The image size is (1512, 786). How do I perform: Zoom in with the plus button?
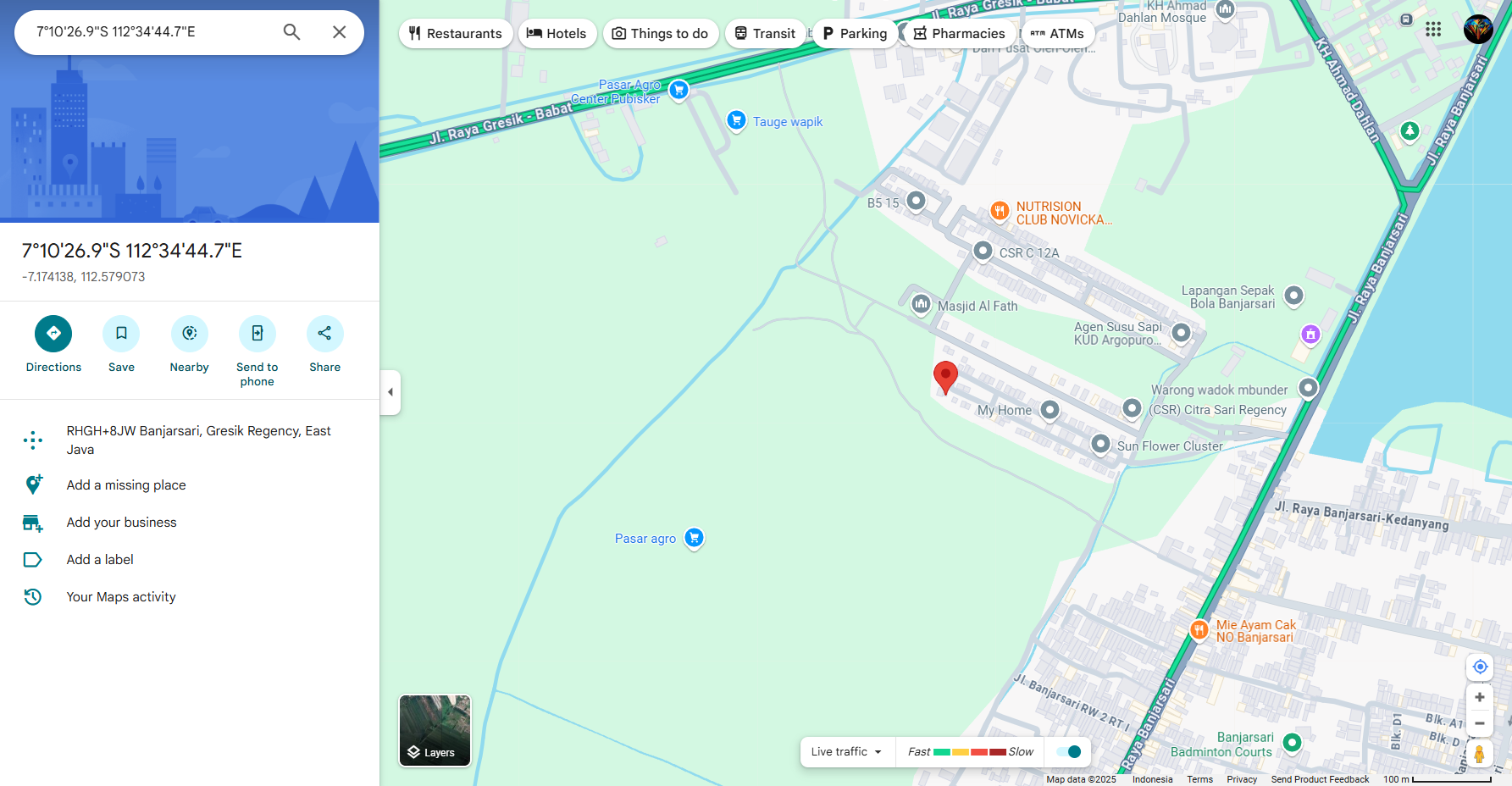[1480, 697]
